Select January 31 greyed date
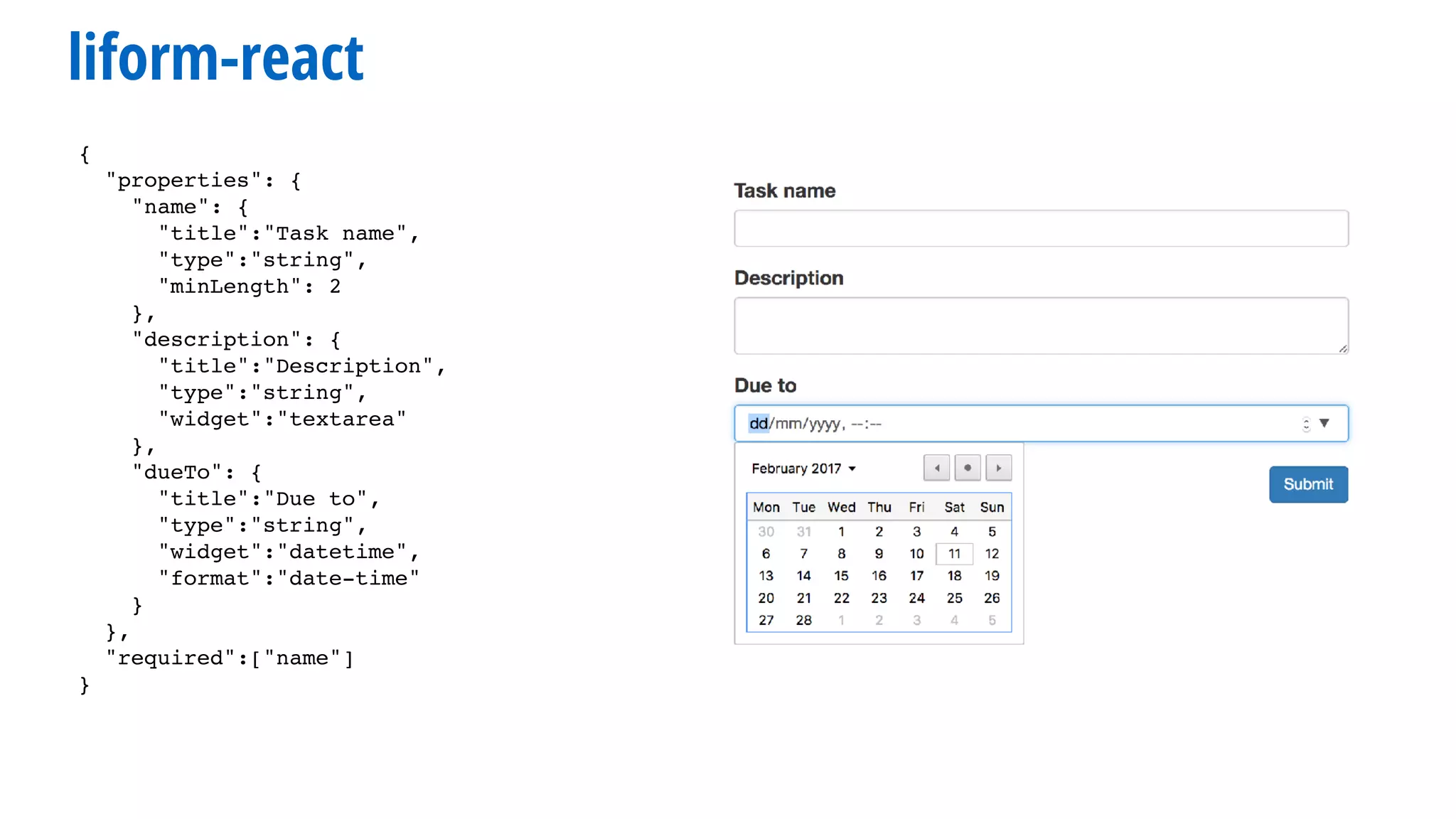Viewport: 1456px width, 819px height. tap(803, 532)
